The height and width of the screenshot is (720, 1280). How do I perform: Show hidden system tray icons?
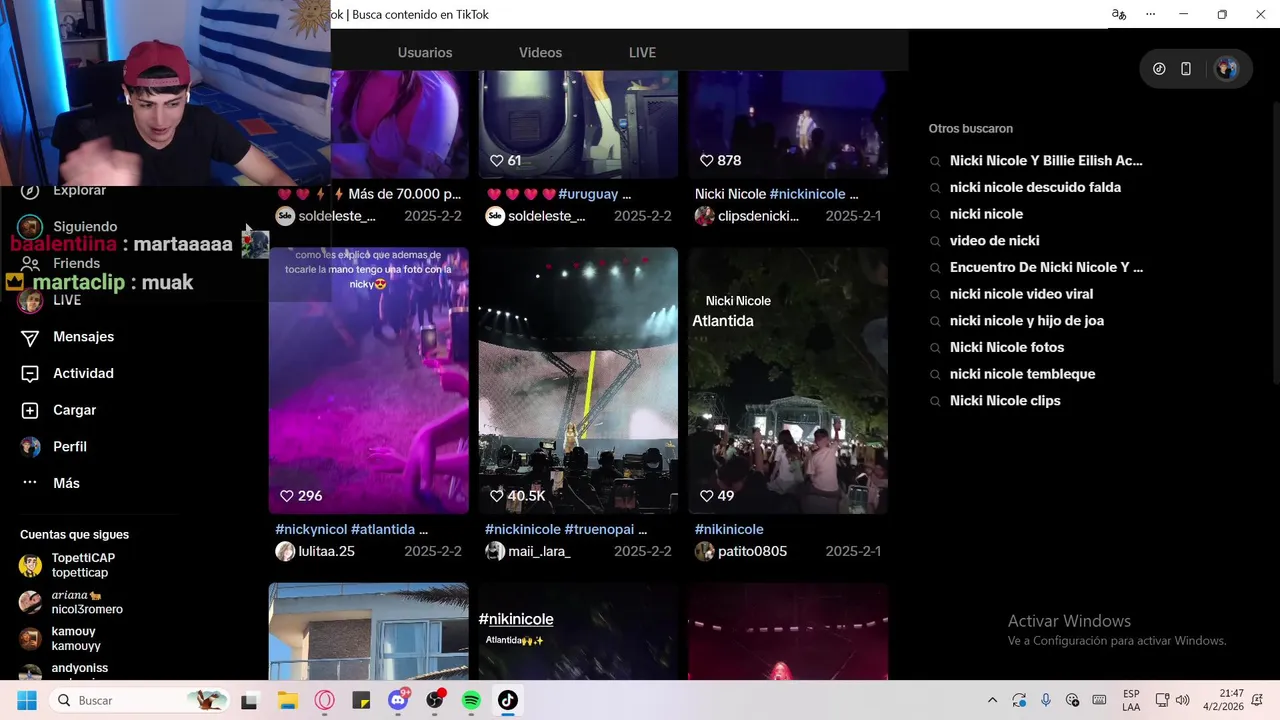coord(992,700)
